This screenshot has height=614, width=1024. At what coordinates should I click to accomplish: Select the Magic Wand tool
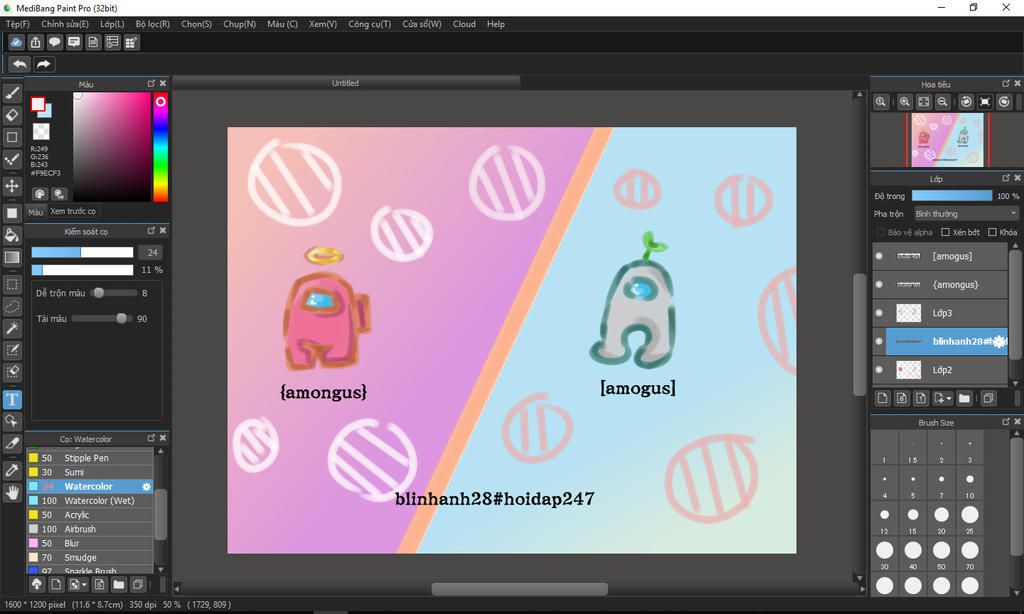[12, 328]
